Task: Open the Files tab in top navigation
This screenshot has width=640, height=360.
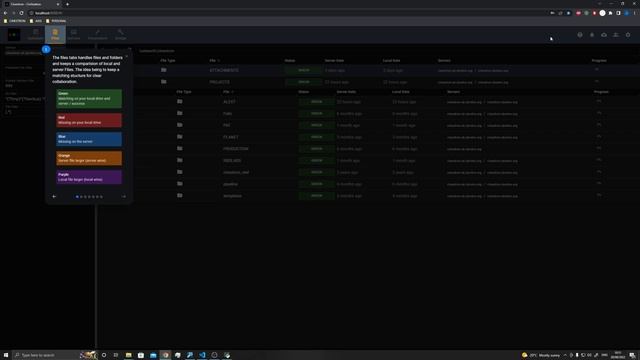Action: (55, 34)
